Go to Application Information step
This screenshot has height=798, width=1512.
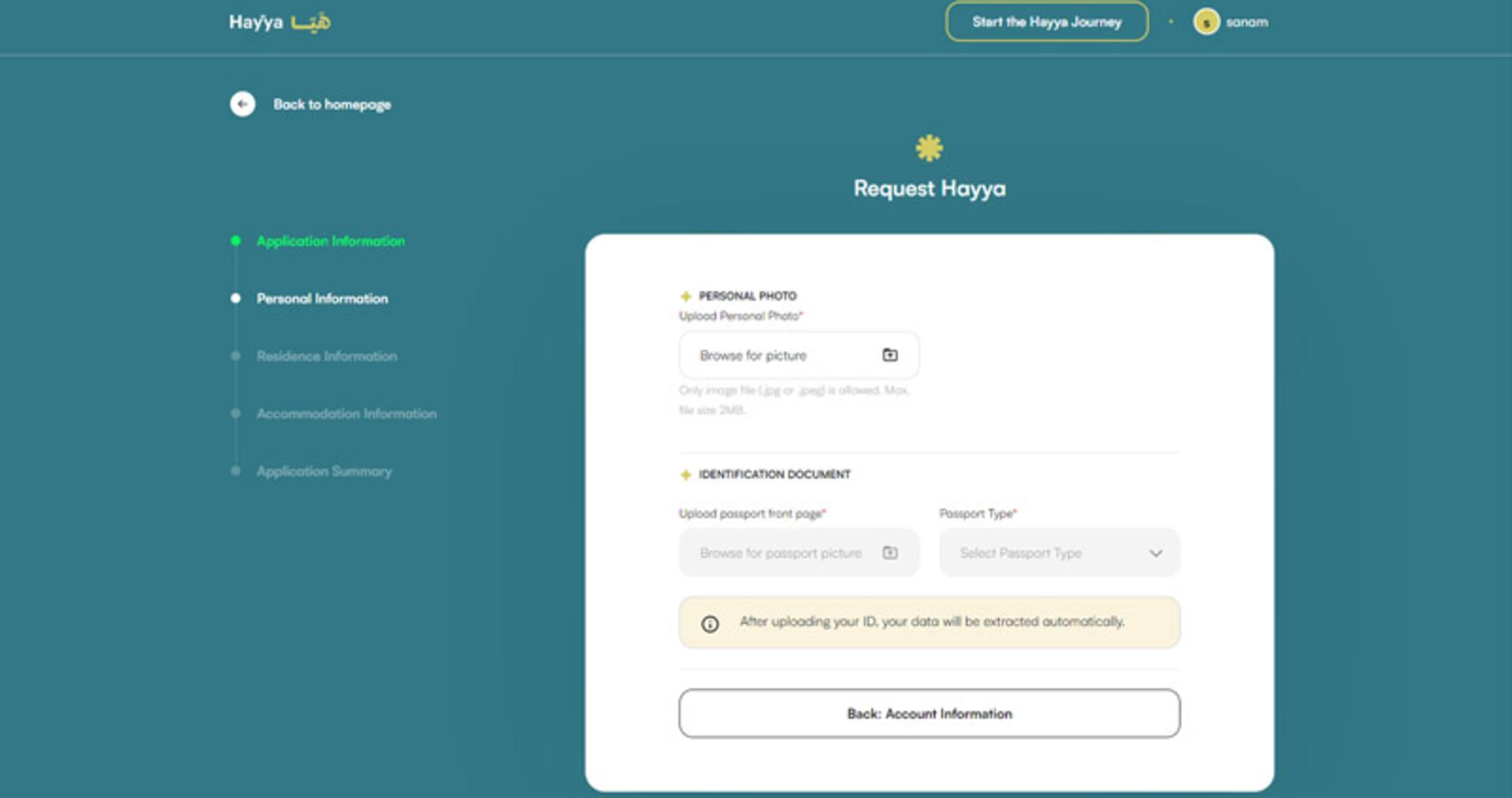click(x=331, y=241)
